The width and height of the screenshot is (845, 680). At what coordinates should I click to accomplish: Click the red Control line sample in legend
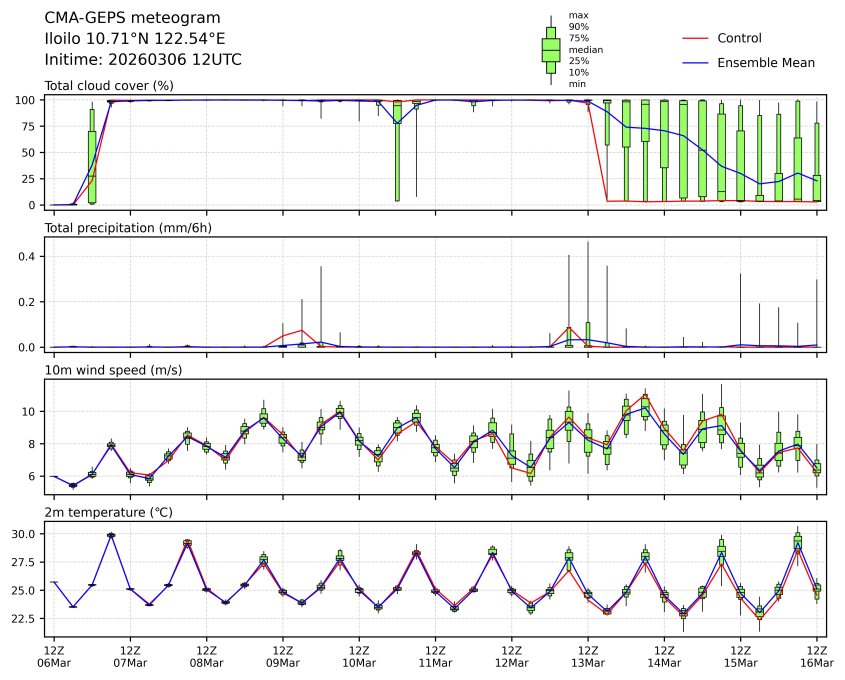point(695,38)
